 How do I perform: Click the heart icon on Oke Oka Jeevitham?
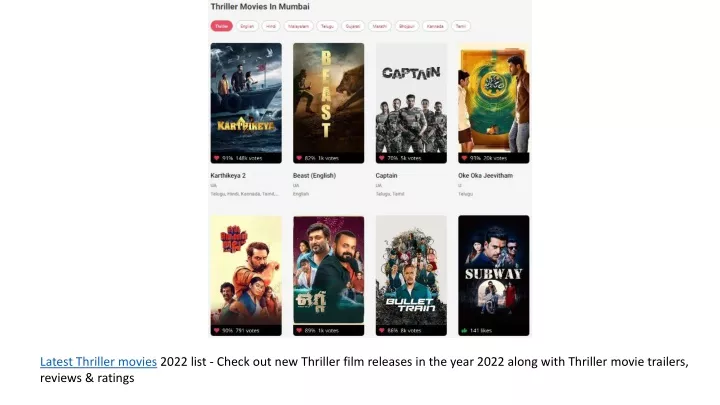click(464, 158)
